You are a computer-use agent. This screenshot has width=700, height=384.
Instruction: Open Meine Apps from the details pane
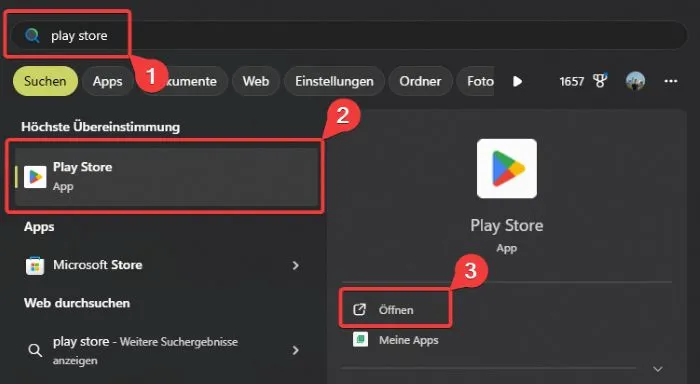tap(408, 340)
